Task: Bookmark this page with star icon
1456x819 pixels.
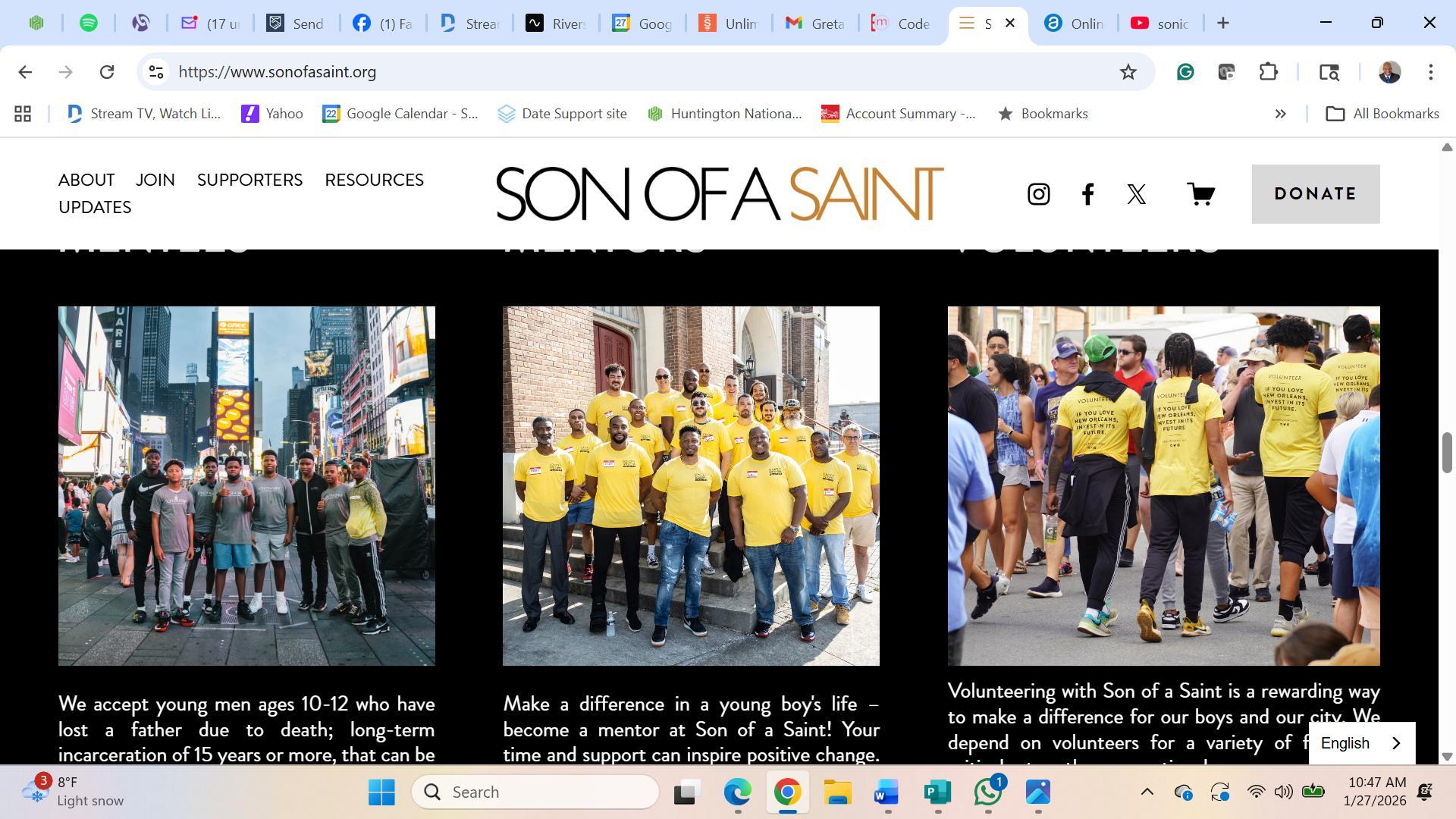Action: click(x=1128, y=72)
